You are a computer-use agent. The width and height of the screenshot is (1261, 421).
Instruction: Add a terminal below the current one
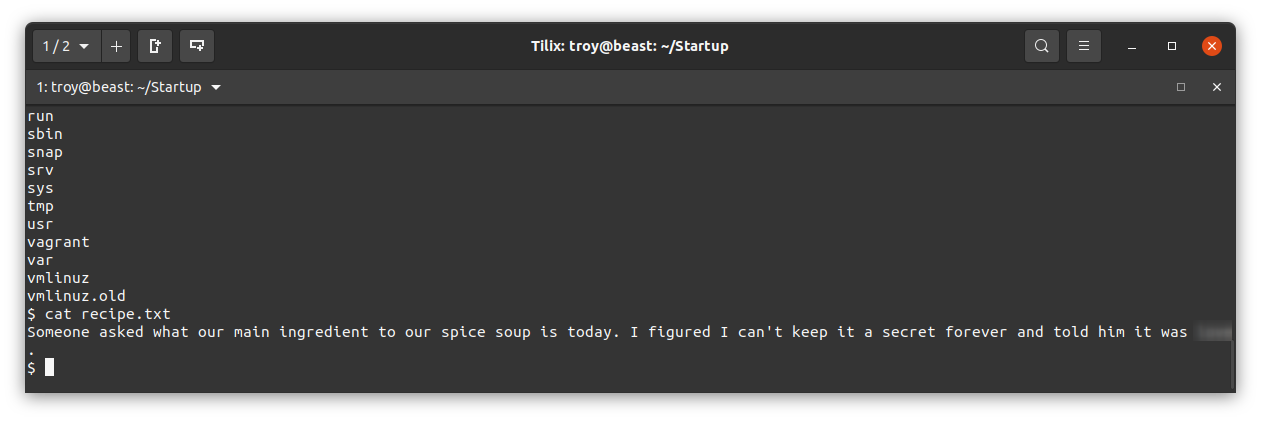pos(197,46)
